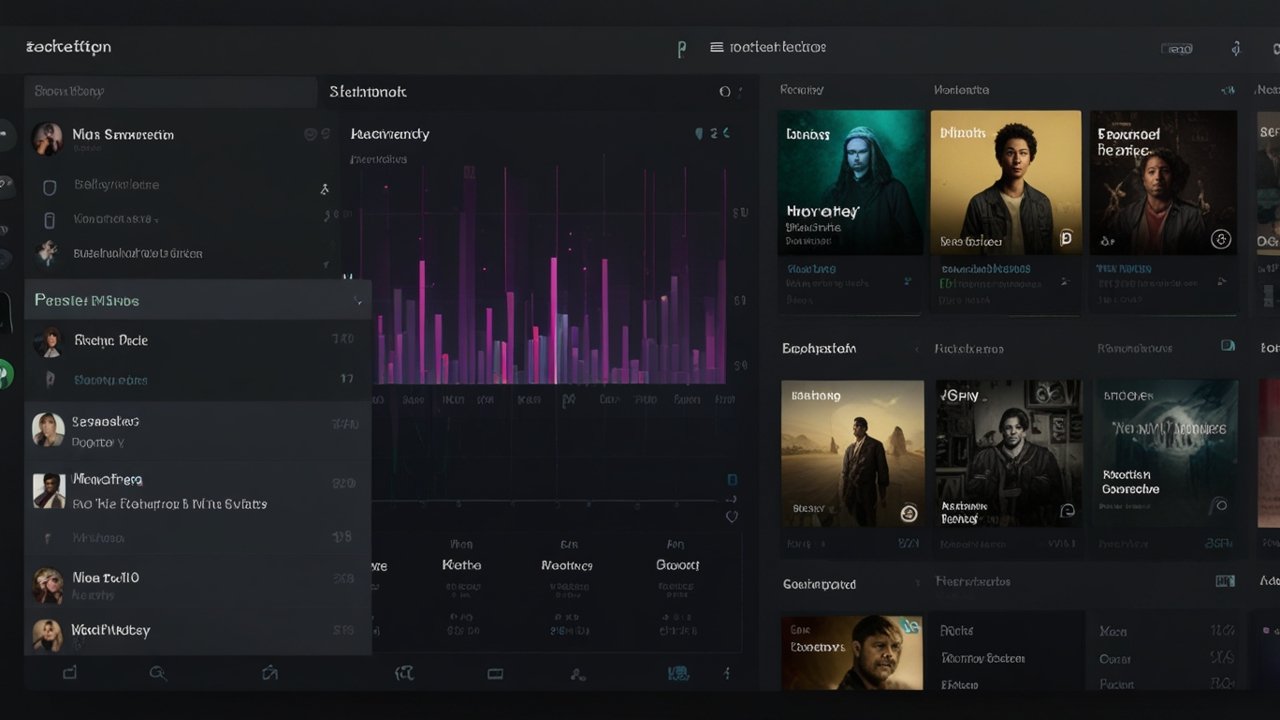Select the Neotincs tab under the chart
The image size is (1280, 720).
(567, 565)
